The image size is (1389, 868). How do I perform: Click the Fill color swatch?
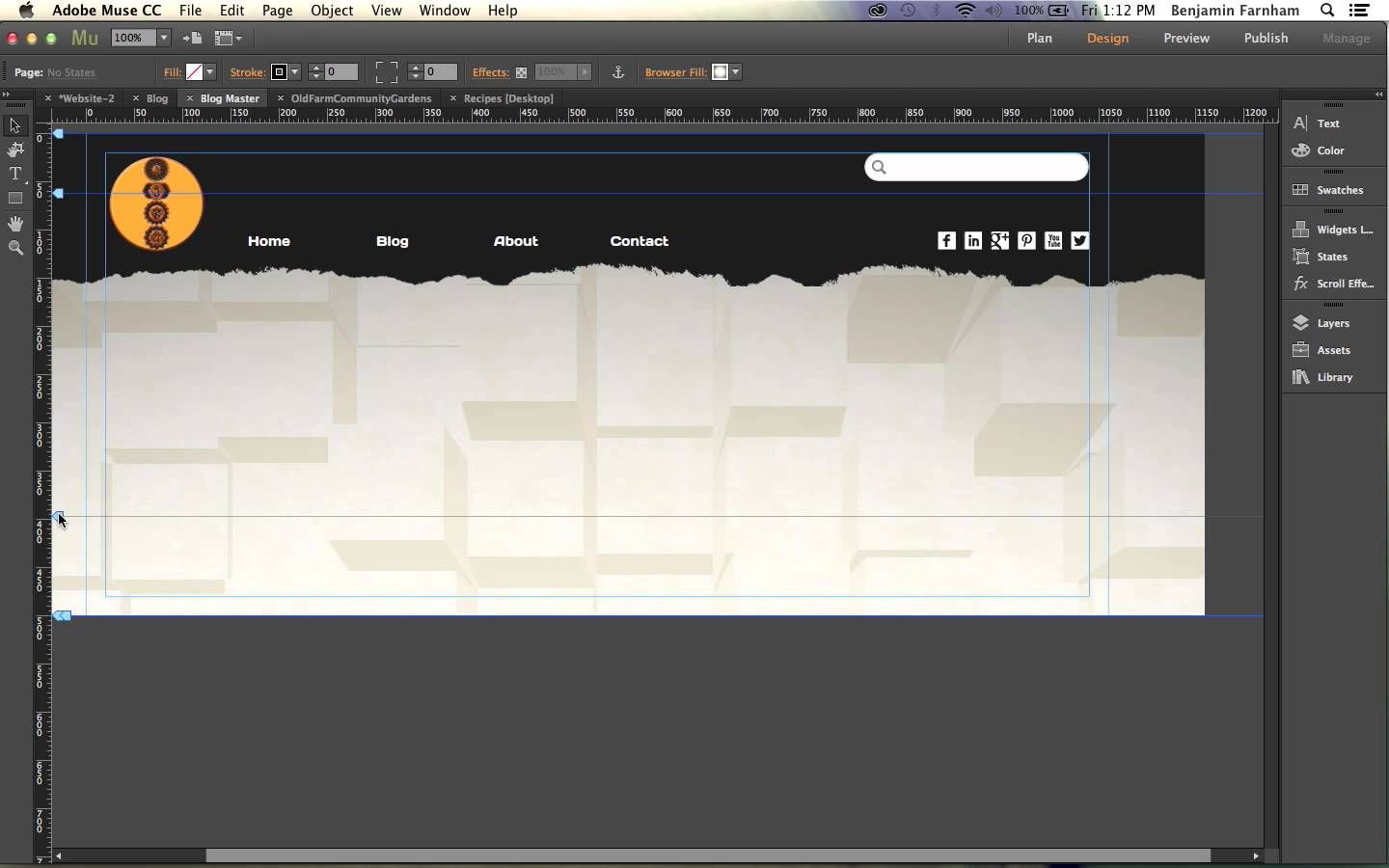coord(194,72)
